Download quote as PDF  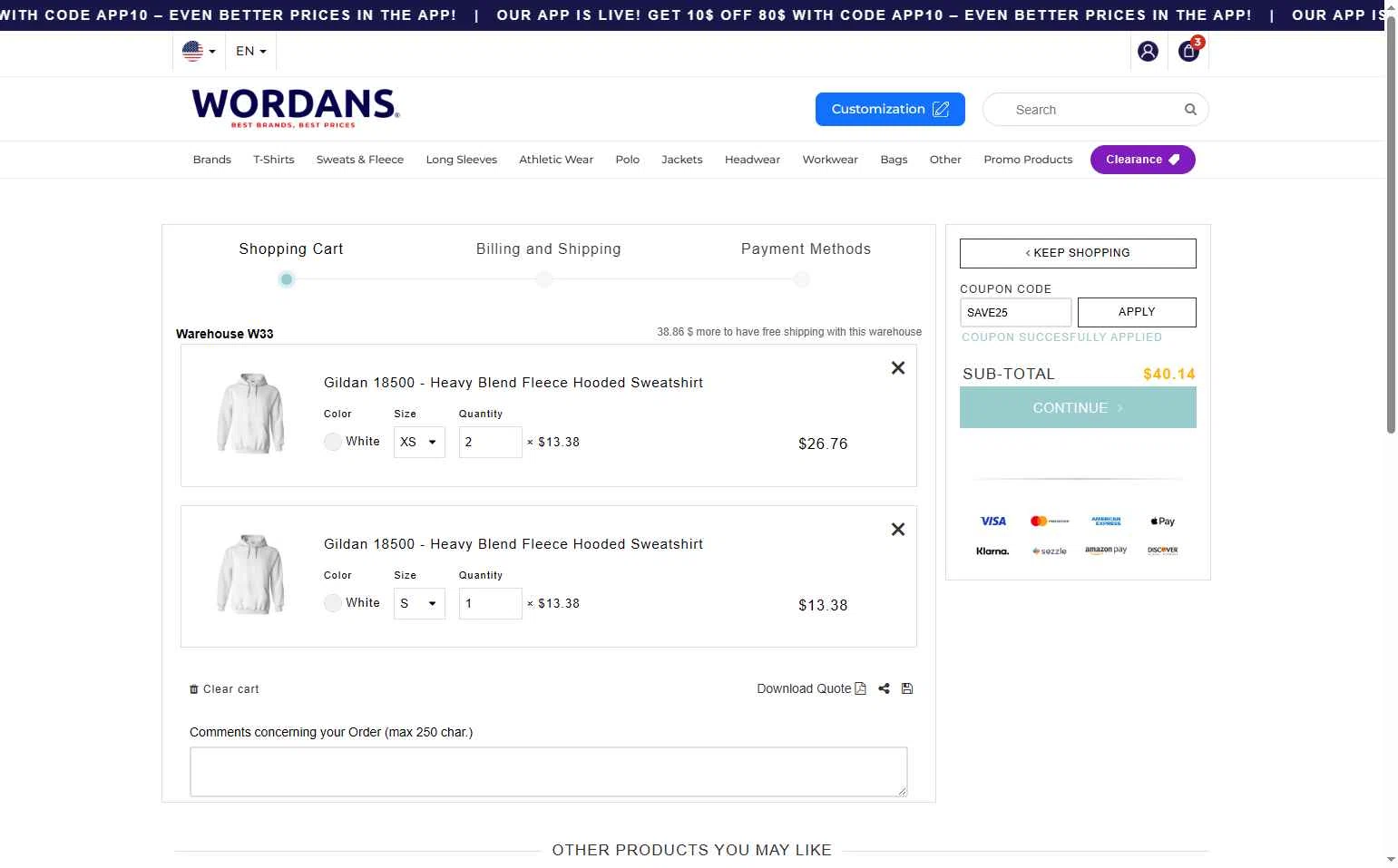coord(811,688)
